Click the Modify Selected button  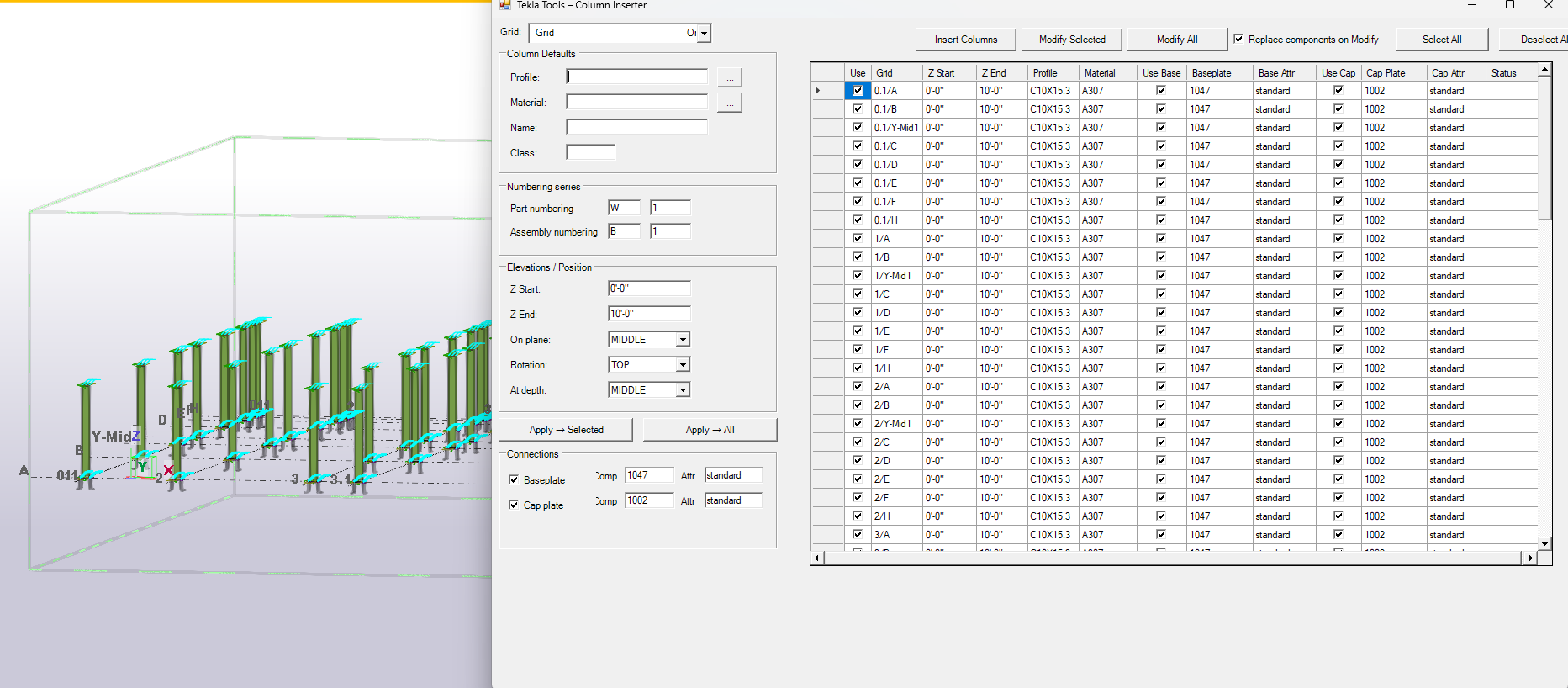click(1072, 40)
